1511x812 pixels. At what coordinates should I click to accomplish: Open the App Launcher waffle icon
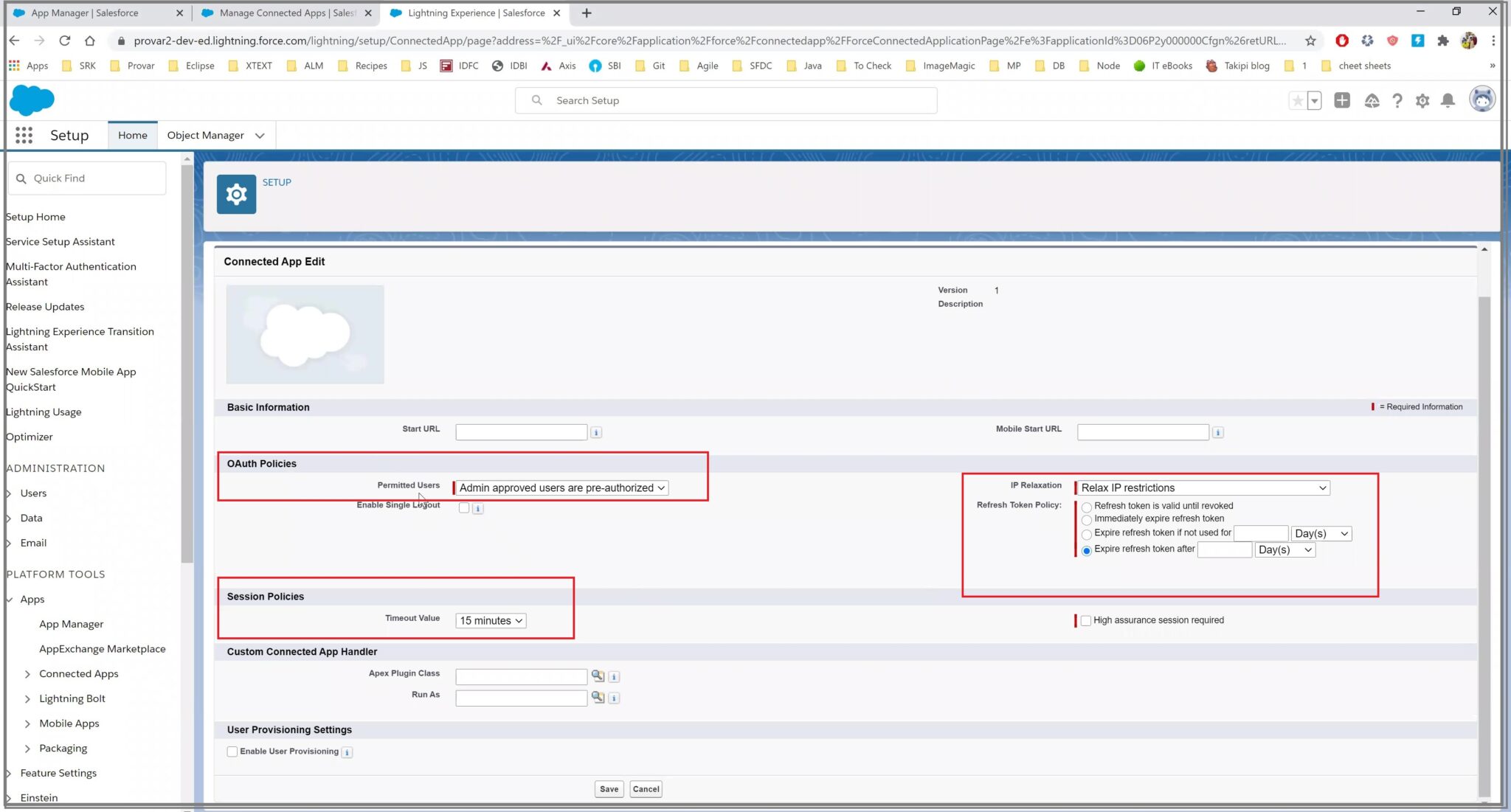click(24, 135)
